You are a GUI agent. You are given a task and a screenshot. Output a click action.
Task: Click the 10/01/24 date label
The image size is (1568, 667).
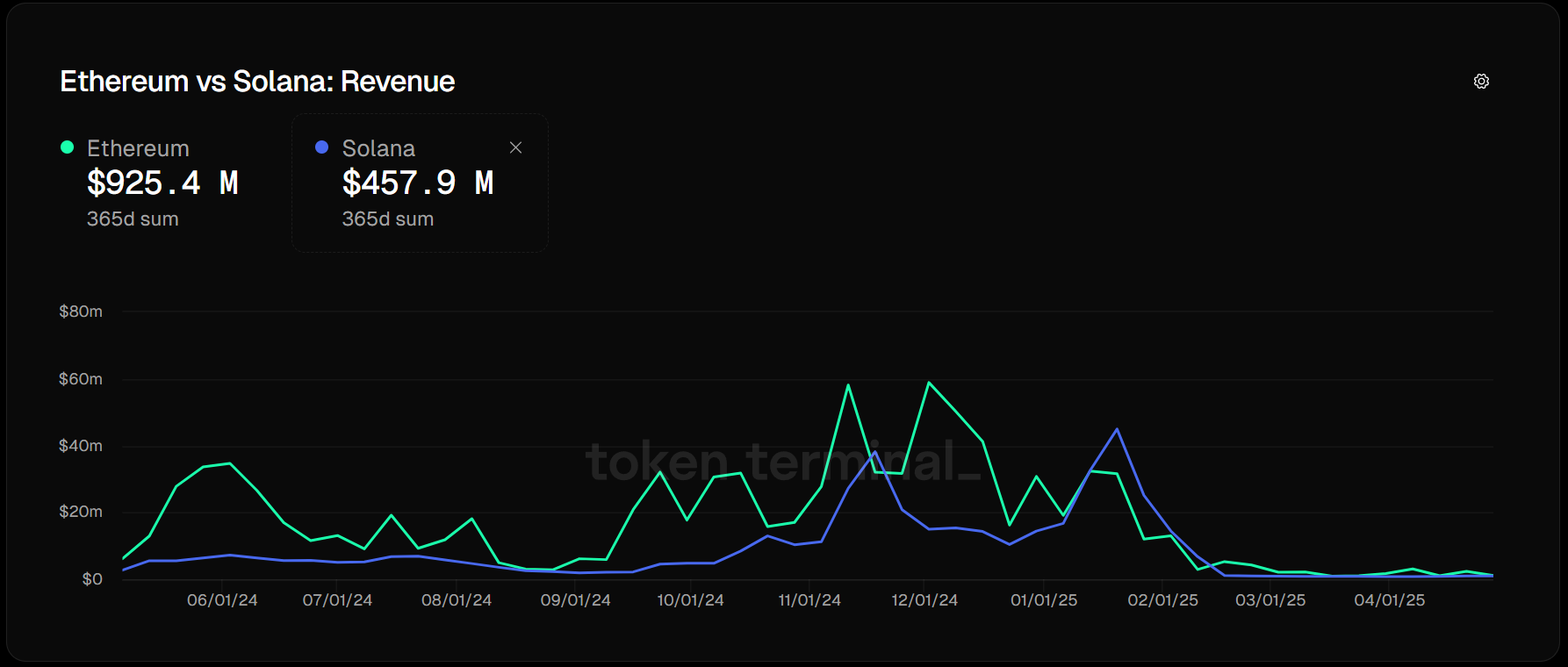[690, 600]
